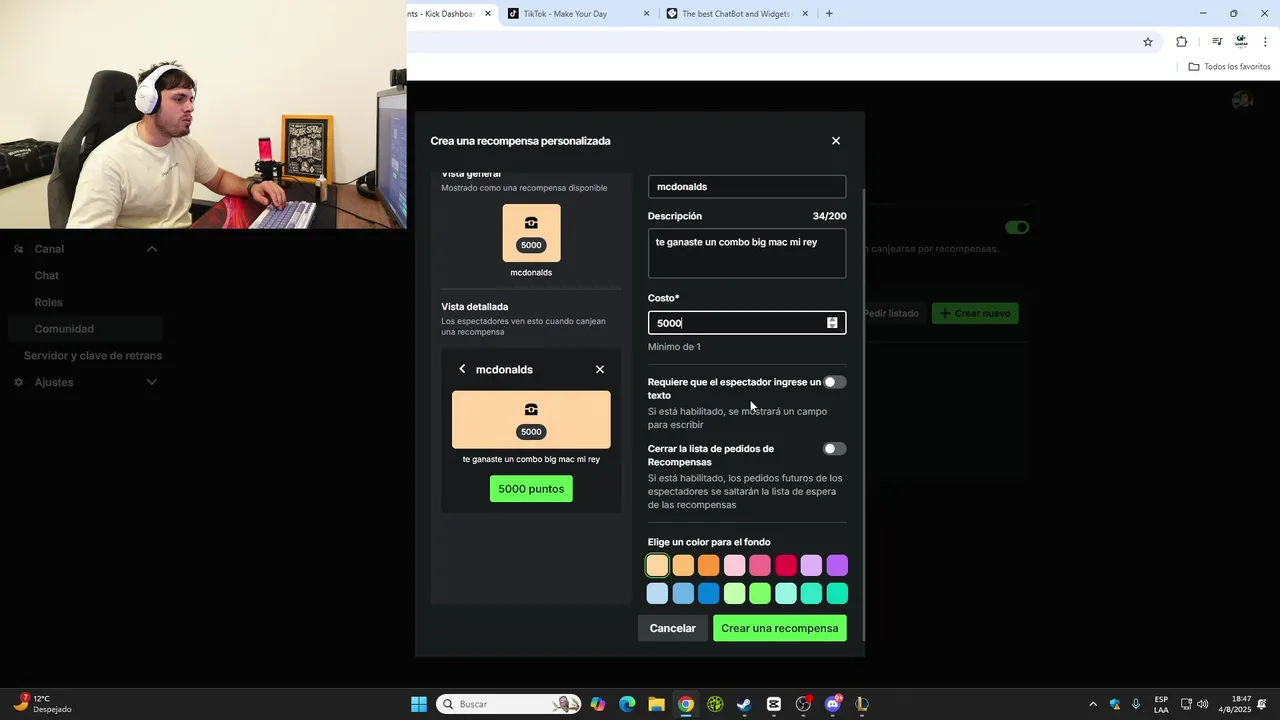Viewport: 1280px width, 720px height.
Task: Open the browser extensions puzzle icon
Action: [1182, 42]
